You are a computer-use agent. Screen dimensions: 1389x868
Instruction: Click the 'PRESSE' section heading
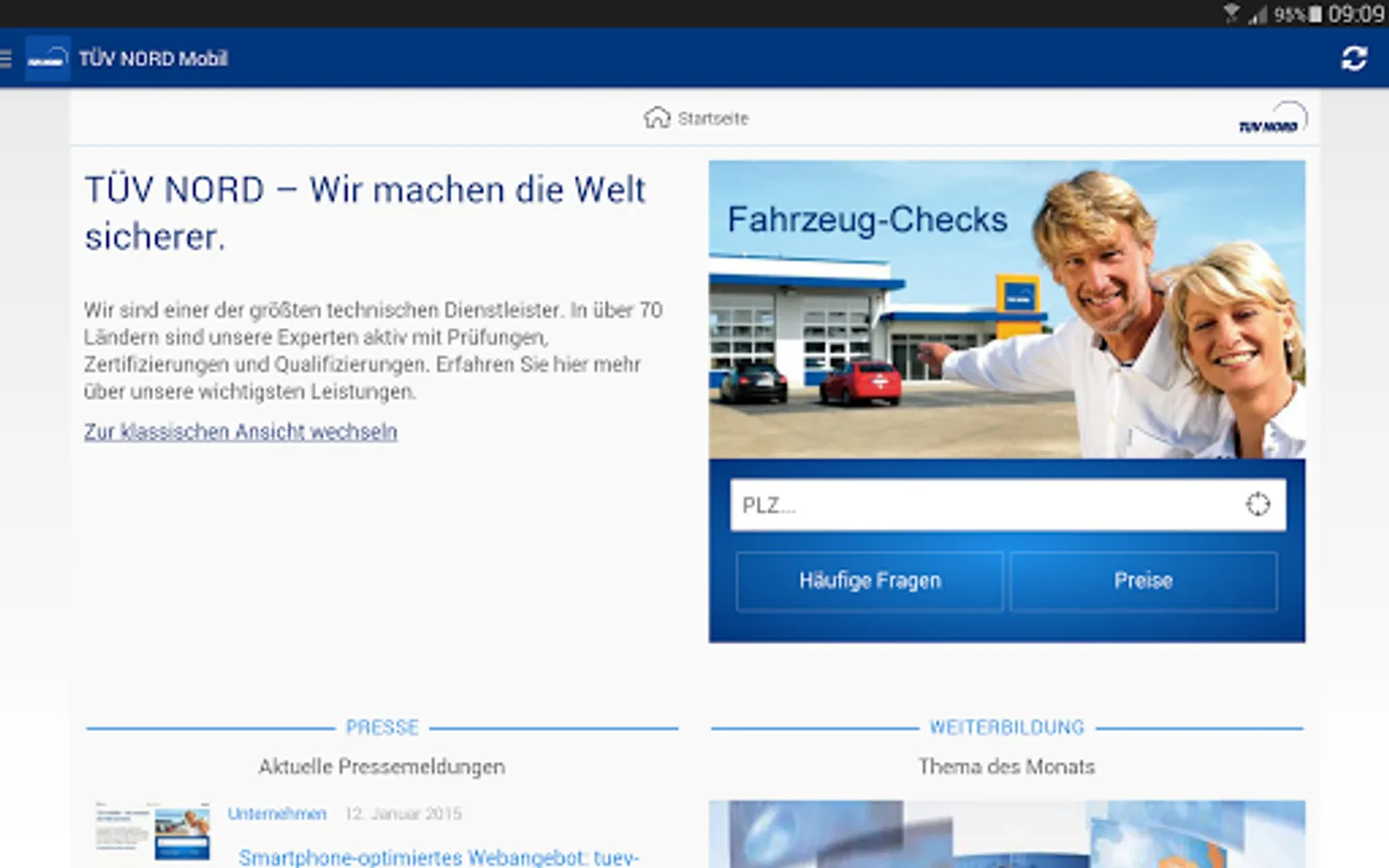[x=382, y=727]
